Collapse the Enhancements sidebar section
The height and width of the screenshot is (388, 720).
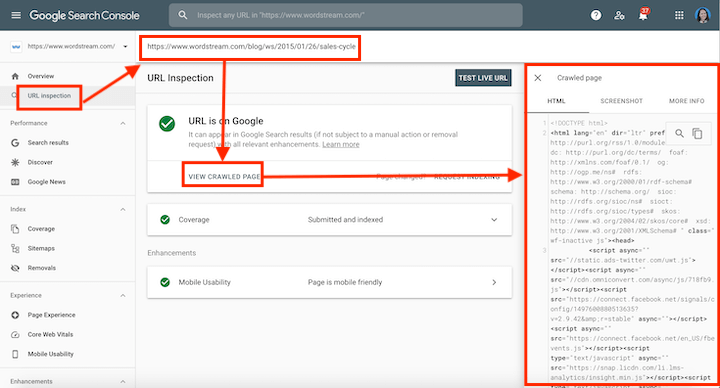click(x=123, y=382)
